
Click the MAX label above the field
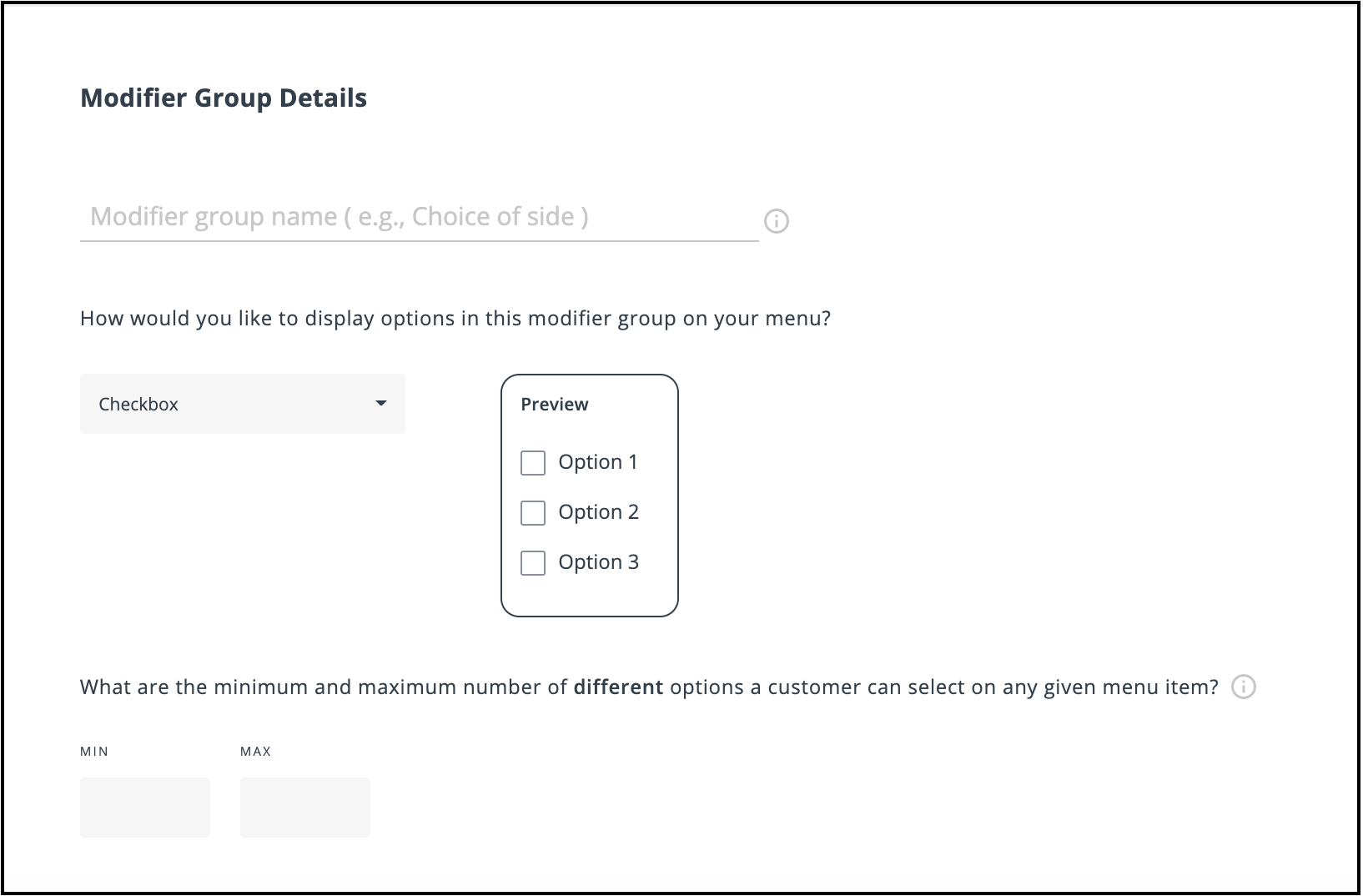(256, 752)
